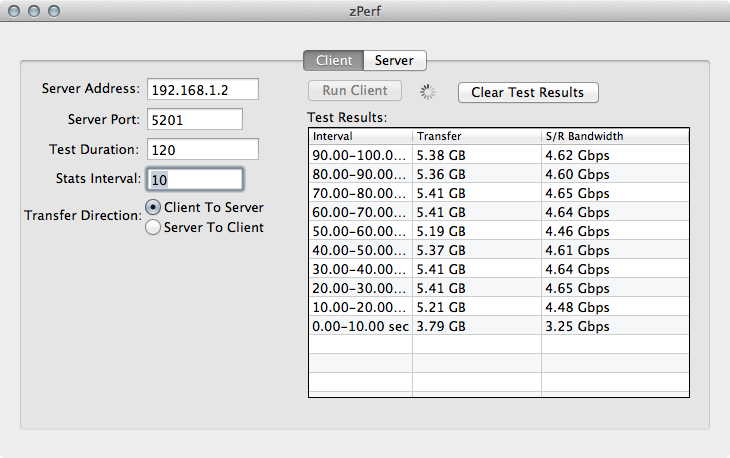Click the Stats Interval field
The image size is (730, 458).
coord(194,179)
